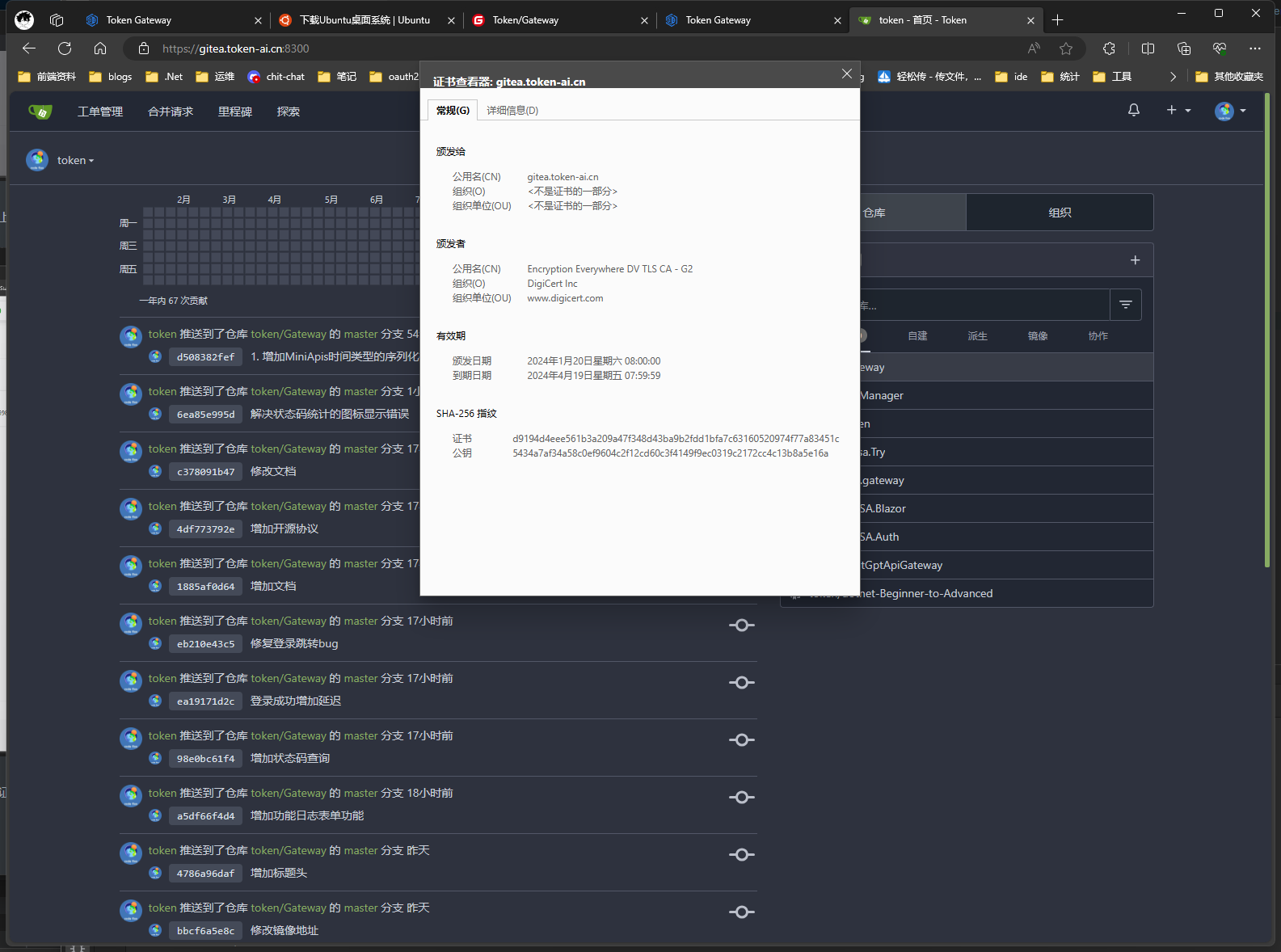The image size is (1281, 952).
Task: Select the first Token Gateway browser tab
Action: tap(174, 20)
